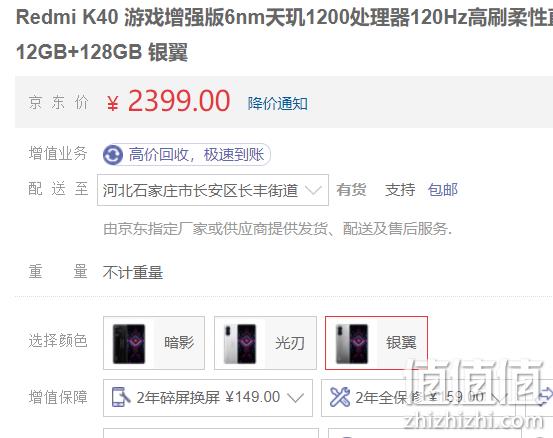553x438 pixels.
Task: Select the 暗影 black phone thumbnail
Action: tap(129, 343)
